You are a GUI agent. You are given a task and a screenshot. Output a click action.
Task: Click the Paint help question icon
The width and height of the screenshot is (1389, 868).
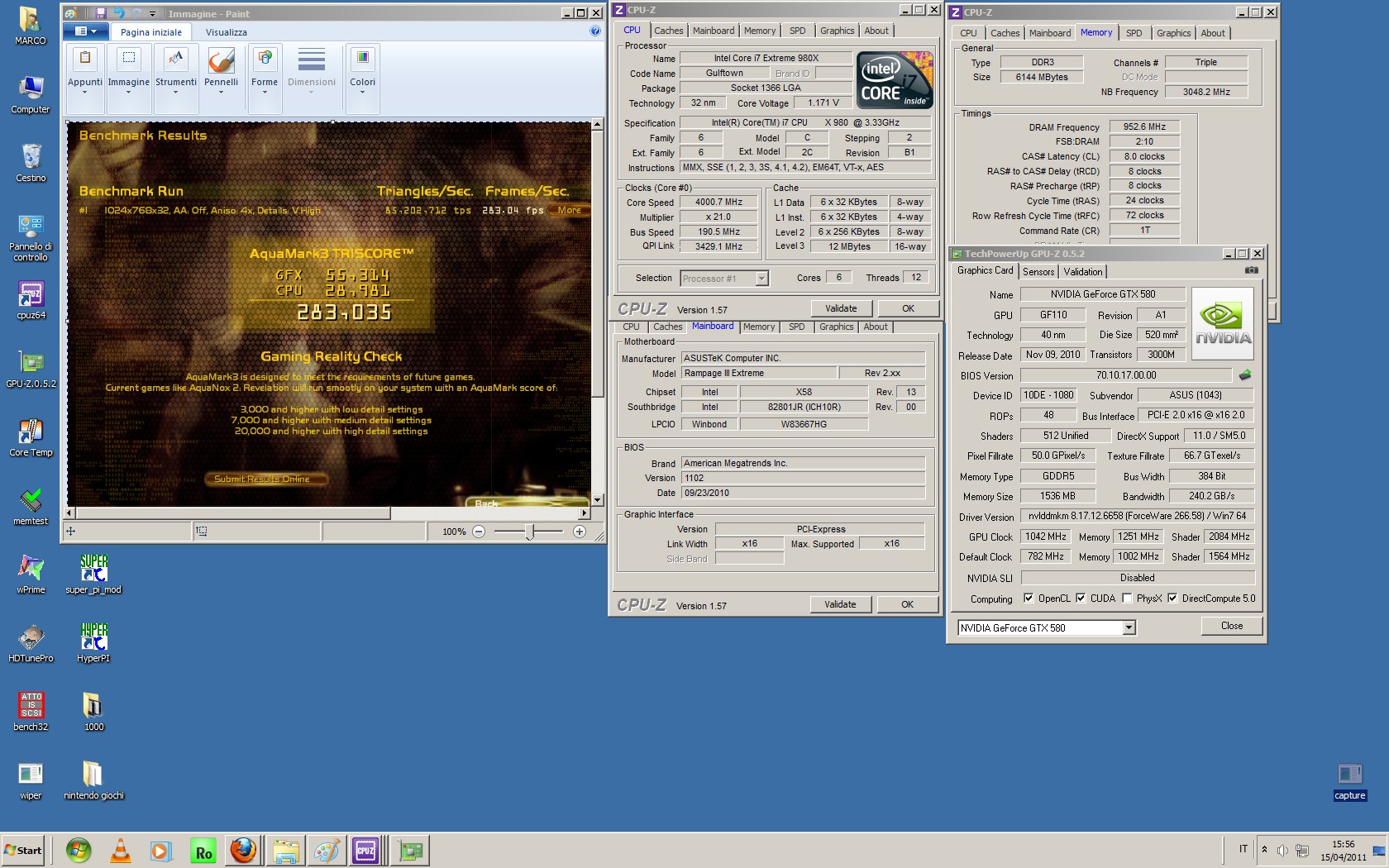[x=594, y=31]
